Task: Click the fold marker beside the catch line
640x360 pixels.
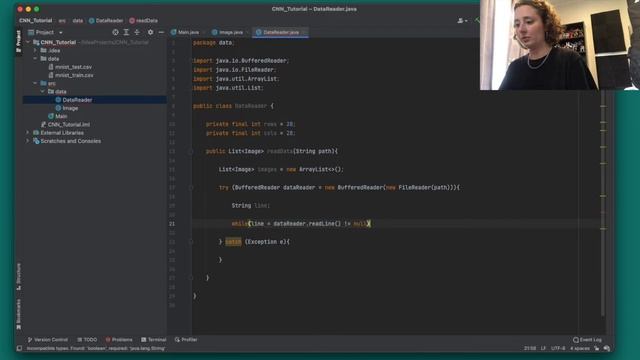Action: click(190, 242)
